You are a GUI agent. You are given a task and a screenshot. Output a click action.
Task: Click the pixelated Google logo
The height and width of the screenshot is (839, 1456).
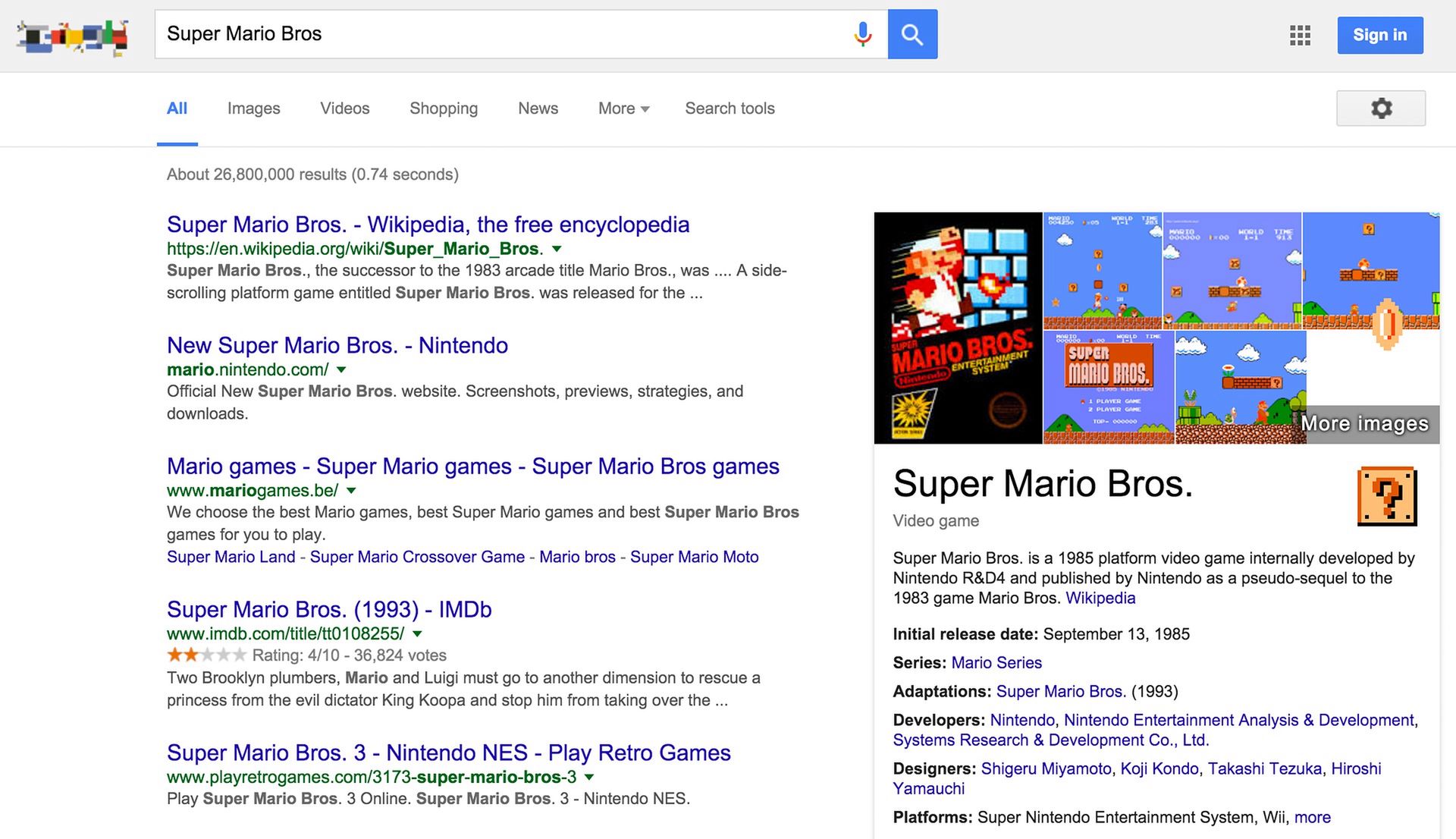[x=74, y=36]
